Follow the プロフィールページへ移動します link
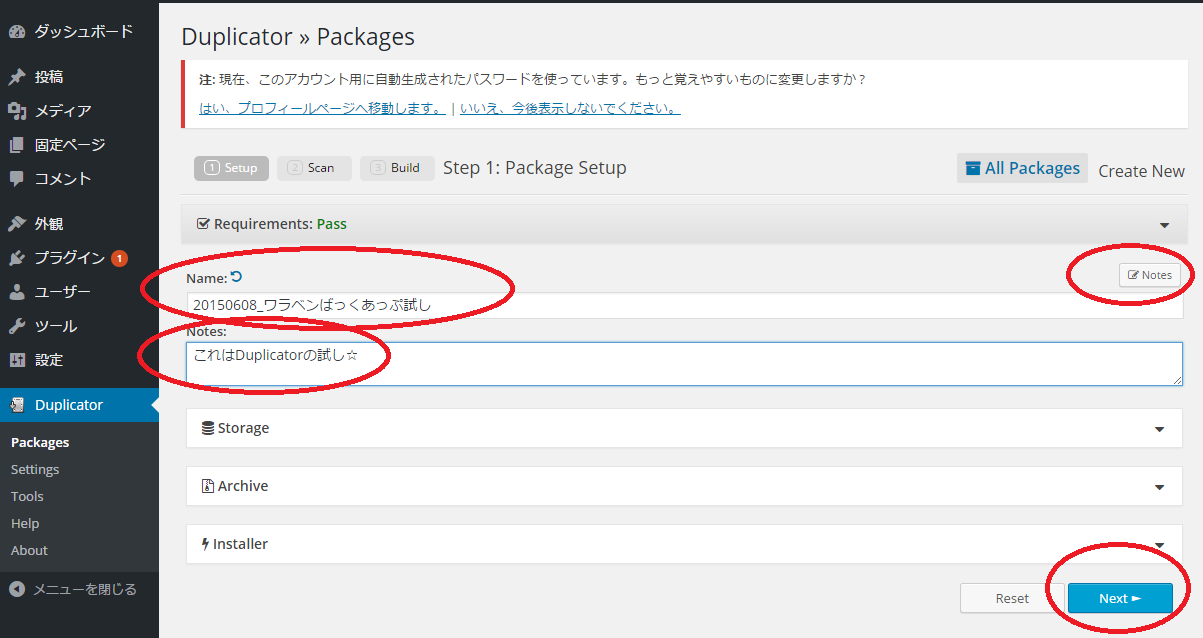 point(323,108)
